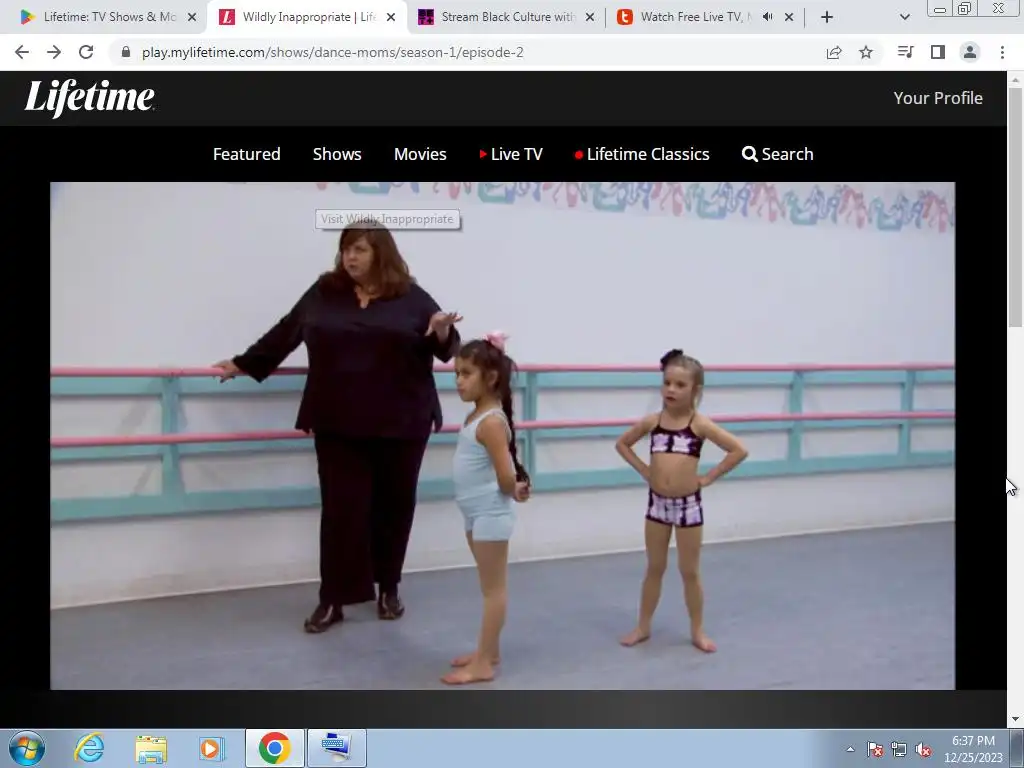This screenshot has height=768, width=1024.
Task: Open Lifetime Classics page
Action: pos(642,154)
